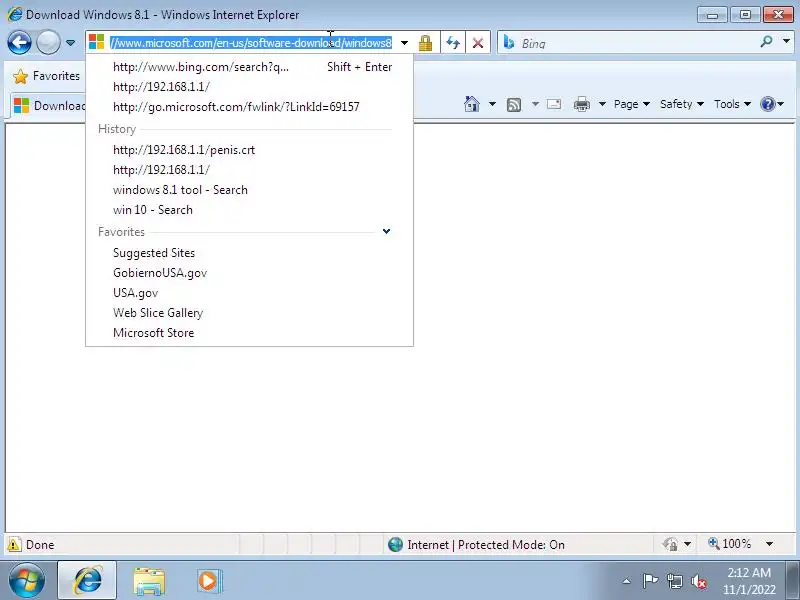The height and width of the screenshot is (600, 800).
Task: Open Windows Explorer from taskbar
Action: click(149, 581)
